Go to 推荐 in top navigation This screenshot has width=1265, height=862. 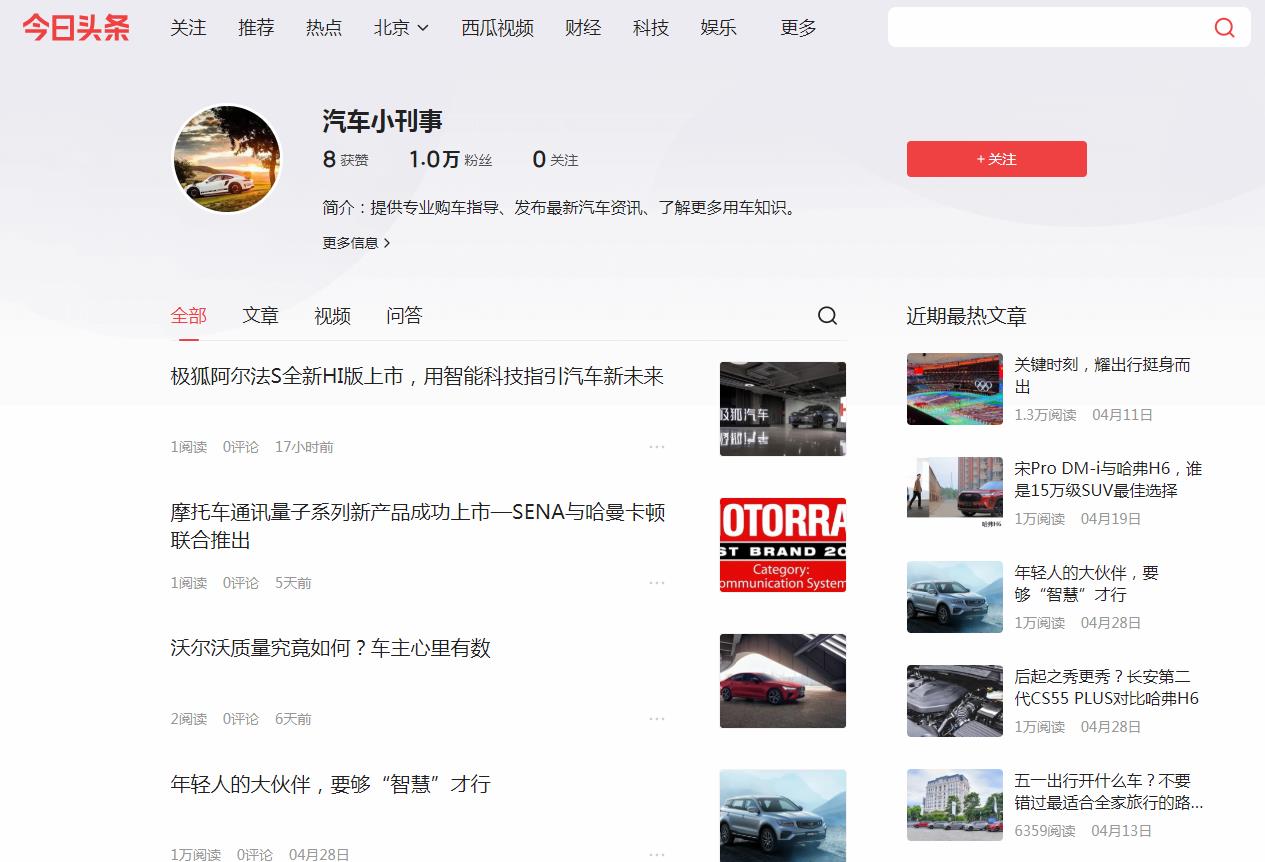[x=256, y=28]
